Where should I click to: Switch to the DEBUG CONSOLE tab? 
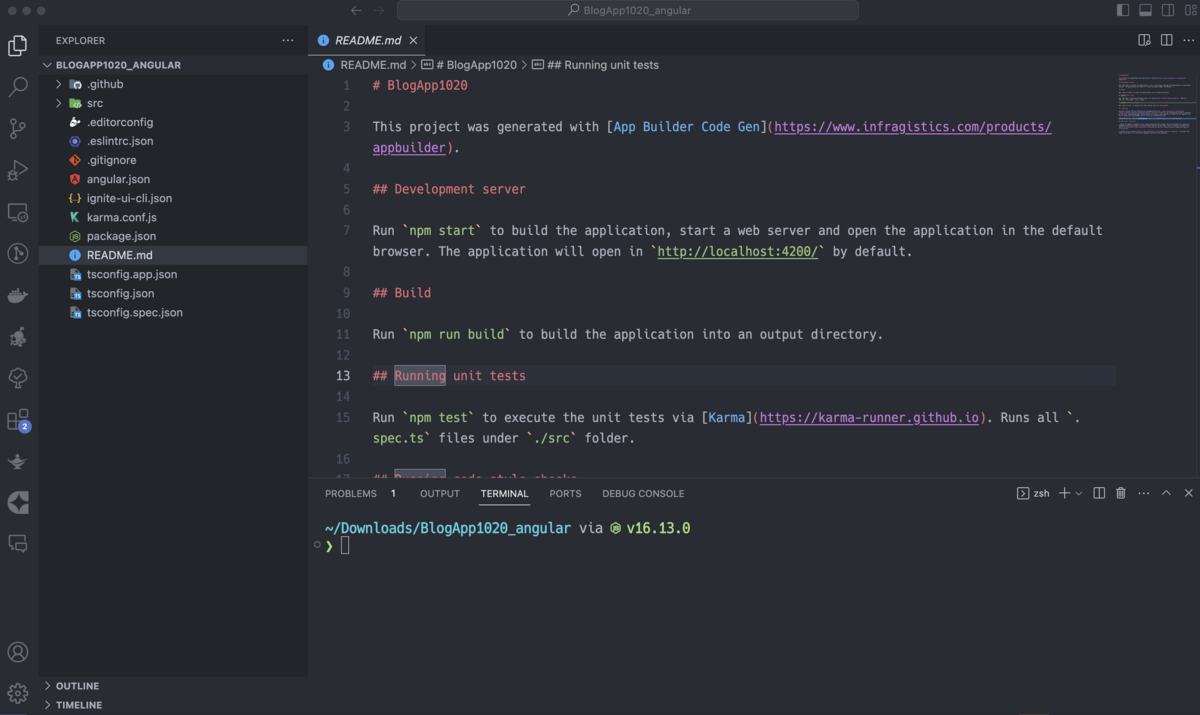[x=643, y=494]
